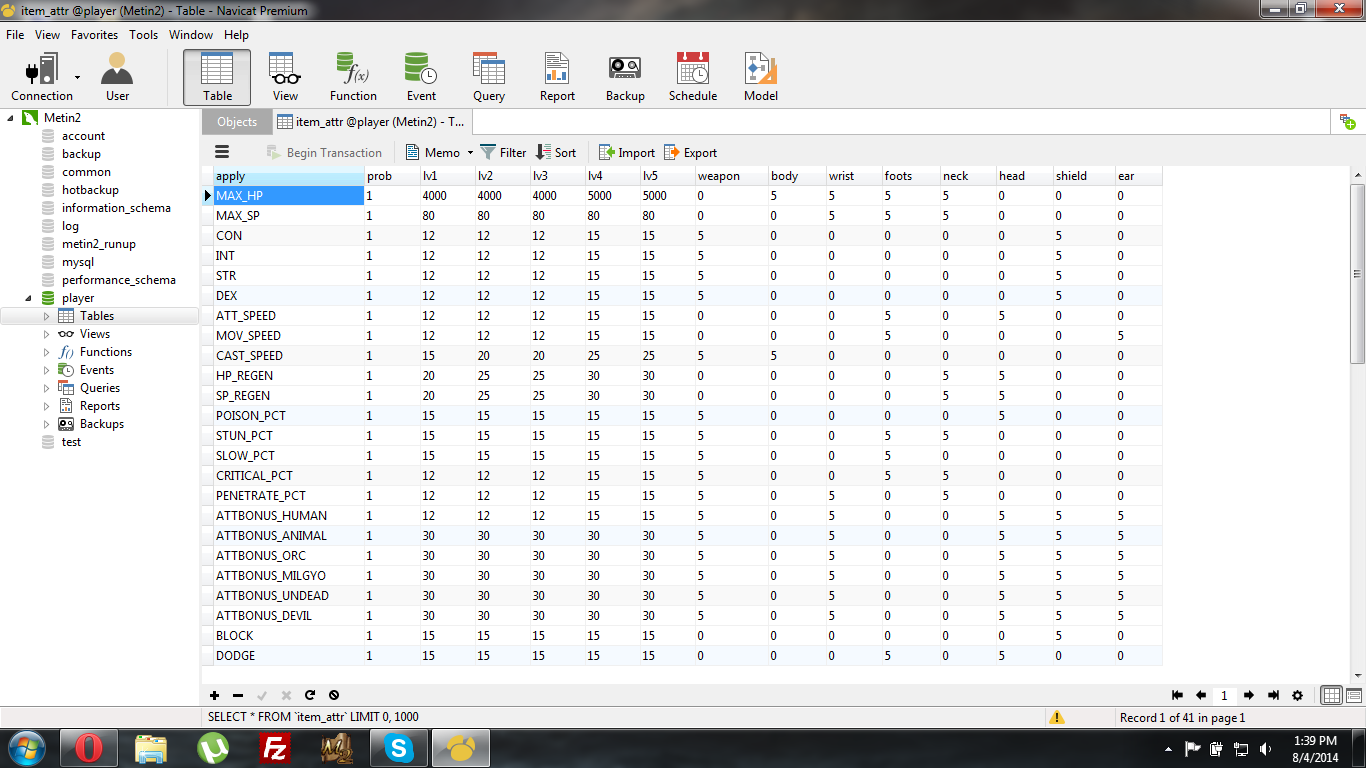Expand the Functions tree node
Viewport: 1366px width, 768px height.
[46, 352]
